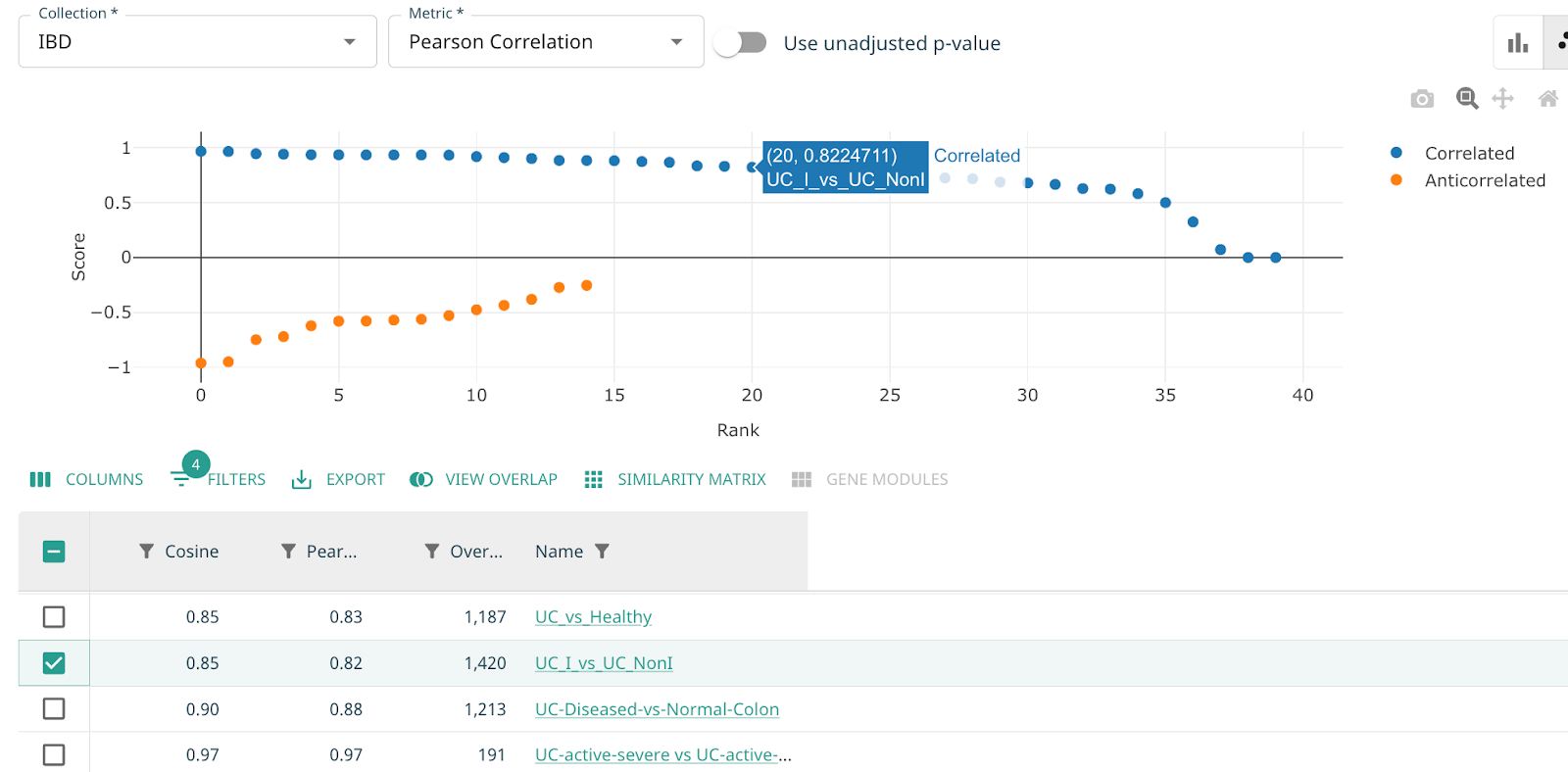
Task: Toggle the header select-all checkbox
Action: click(54, 552)
